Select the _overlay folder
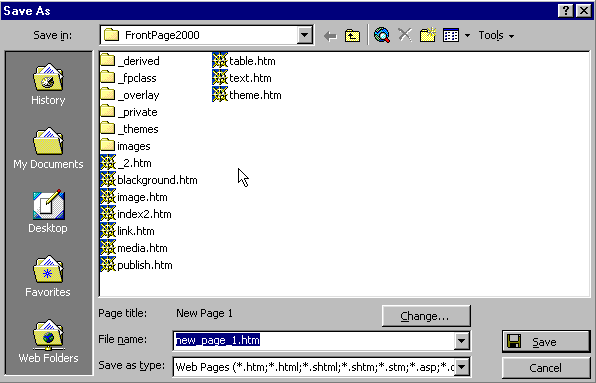Screen dimensions: 596x383 (x=130, y=95)
